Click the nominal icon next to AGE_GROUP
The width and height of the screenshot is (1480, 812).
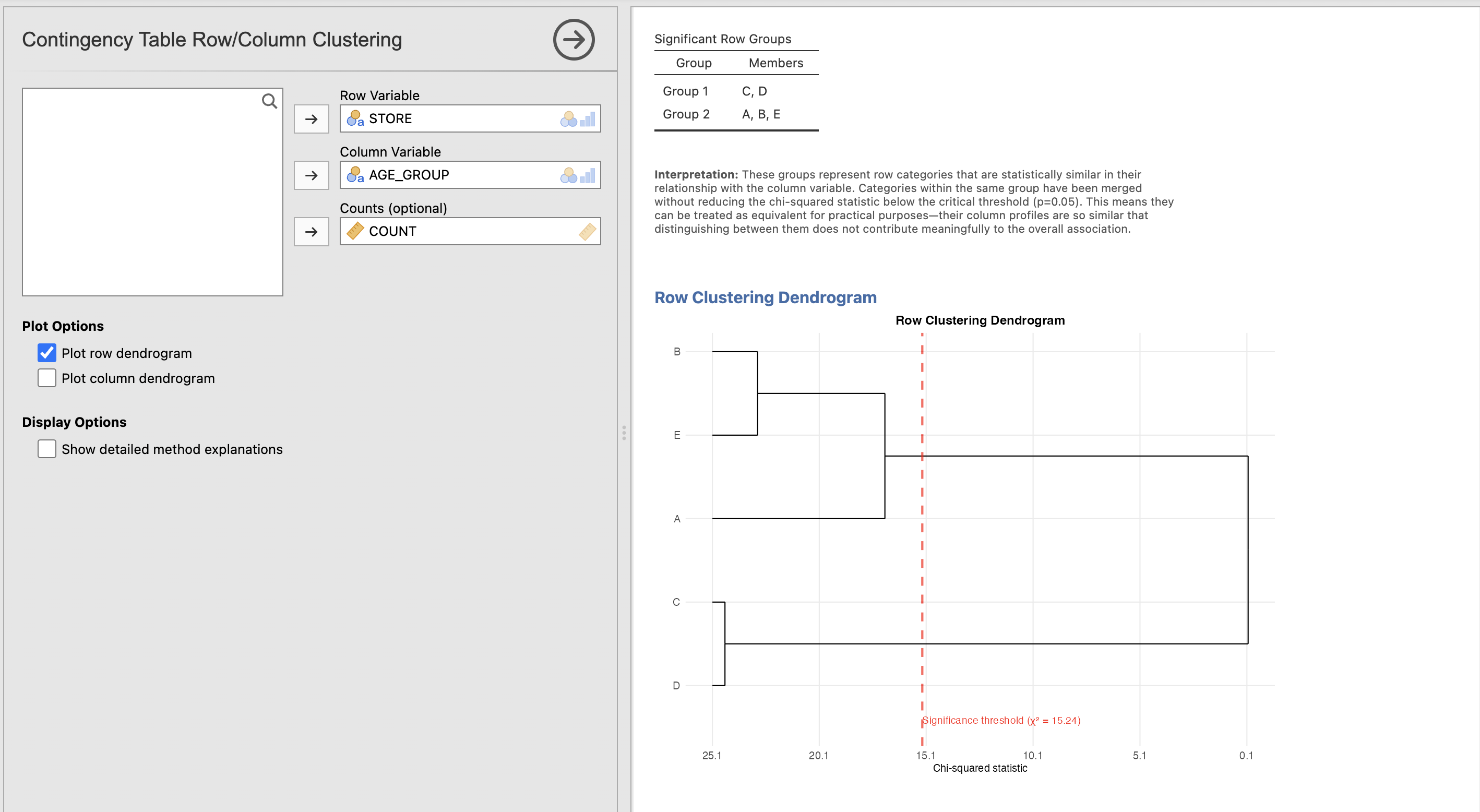[x=355, y=175]
